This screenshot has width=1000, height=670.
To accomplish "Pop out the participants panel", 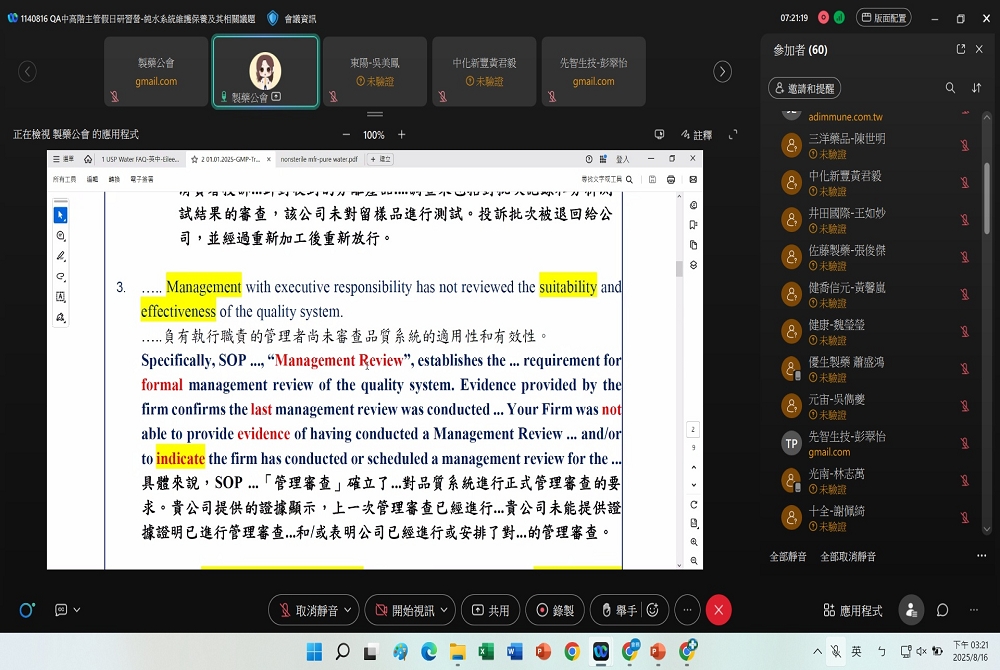I will (x=961, y=50).
